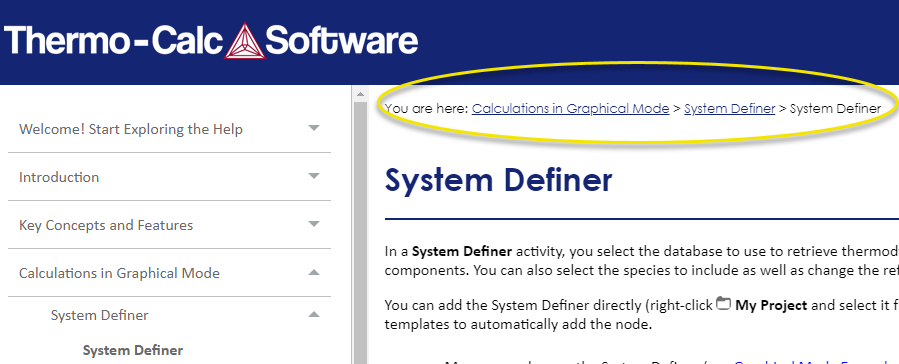Image resolution: width=899 pixels, height=364 pixels.
Task: Click the Thermo-Calc Software logo
Action: [211, 40]
